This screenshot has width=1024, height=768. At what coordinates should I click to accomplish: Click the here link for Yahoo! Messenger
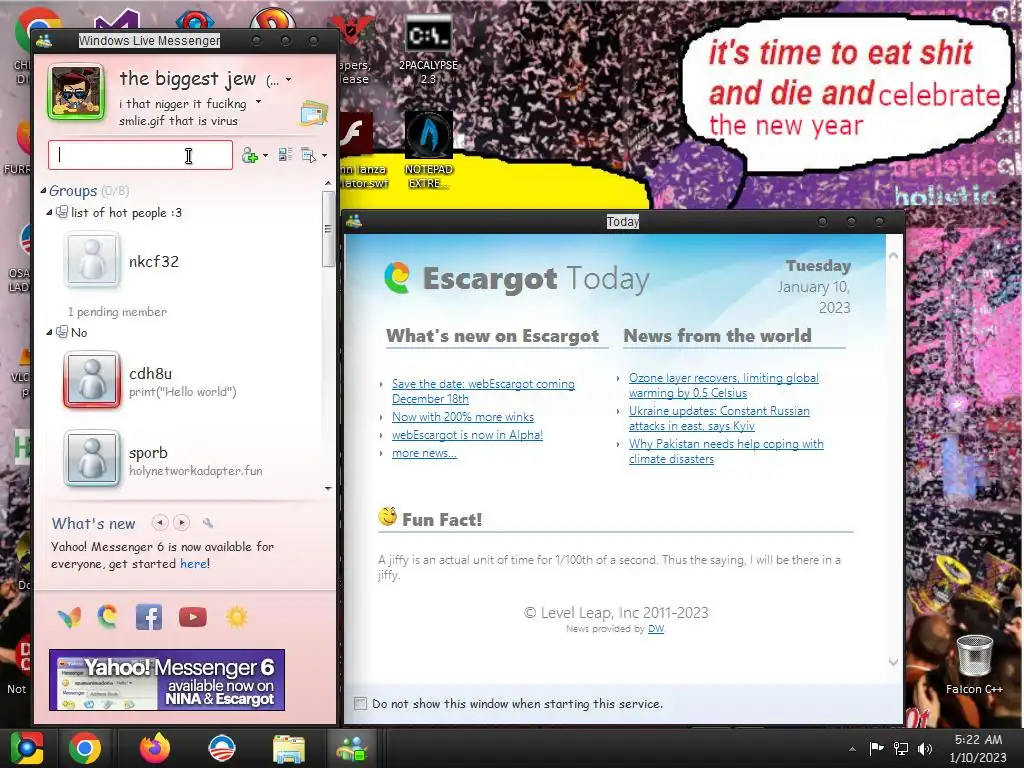(x=193, y=564)
